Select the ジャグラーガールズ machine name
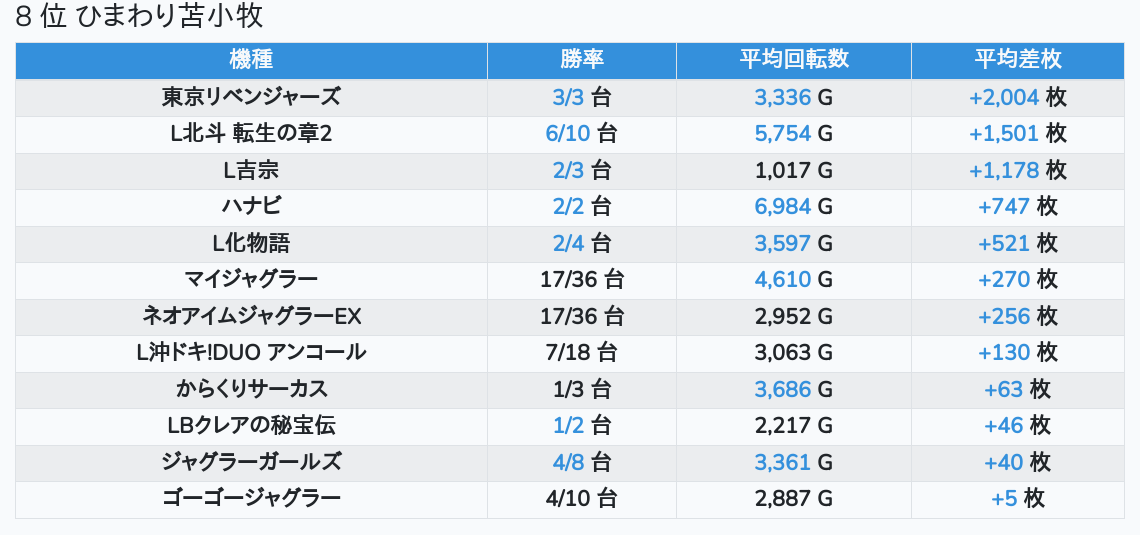Screen dimensions: 1140x535 click(251, 463)
